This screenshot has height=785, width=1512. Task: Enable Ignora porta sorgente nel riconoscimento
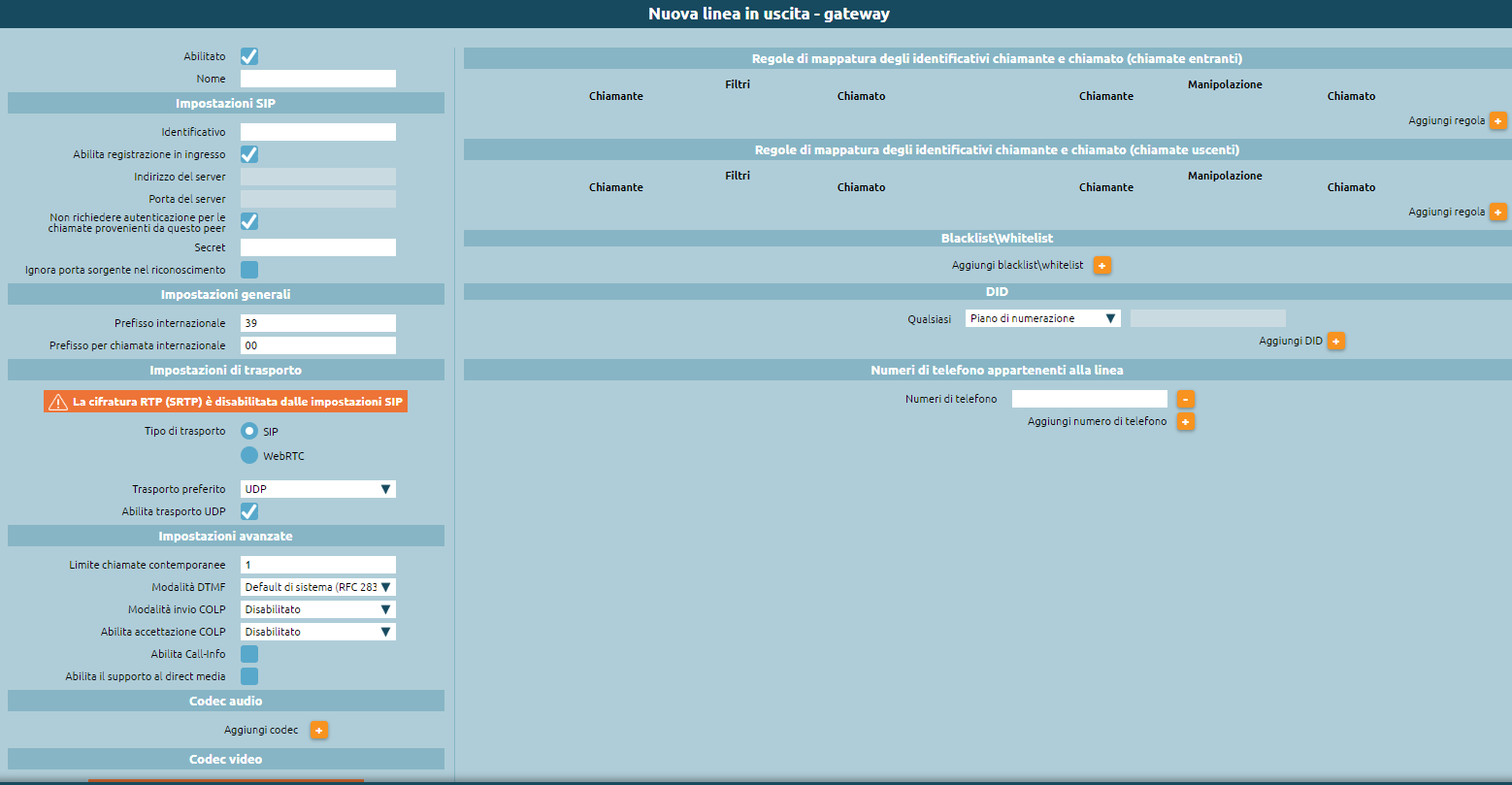coord(249,270)
